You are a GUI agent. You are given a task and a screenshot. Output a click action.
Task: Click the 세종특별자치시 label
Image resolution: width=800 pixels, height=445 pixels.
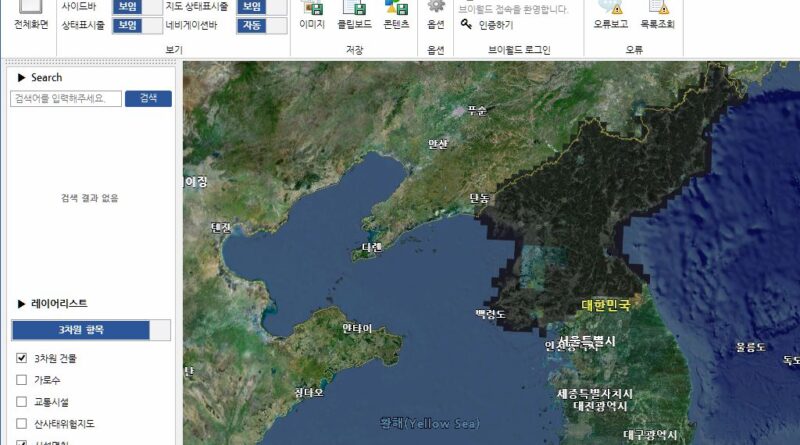point(595,394)
